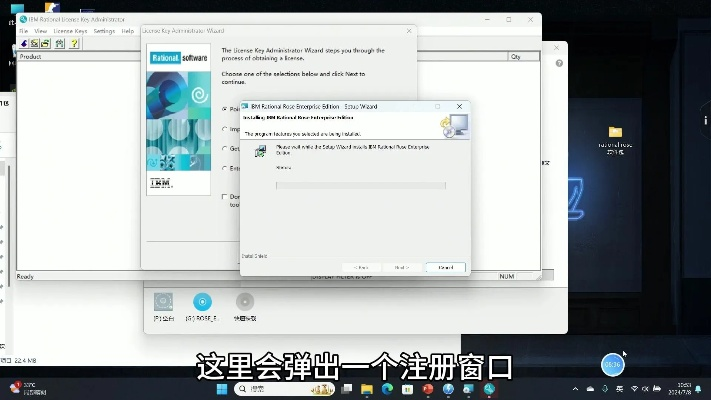Click Cancel in the Setup Wizard

[445, 267]
